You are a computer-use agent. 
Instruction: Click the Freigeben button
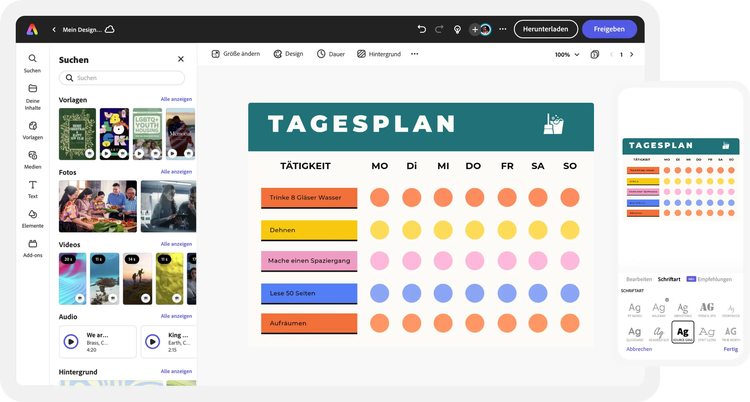click(609, 29)
